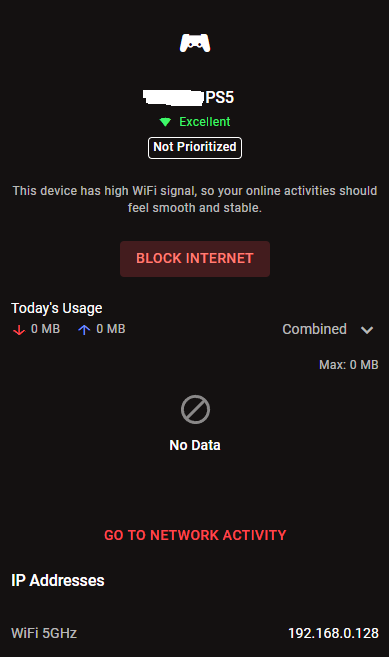
Task: Select the IP address 192.168.0.128
Action: 333,633
